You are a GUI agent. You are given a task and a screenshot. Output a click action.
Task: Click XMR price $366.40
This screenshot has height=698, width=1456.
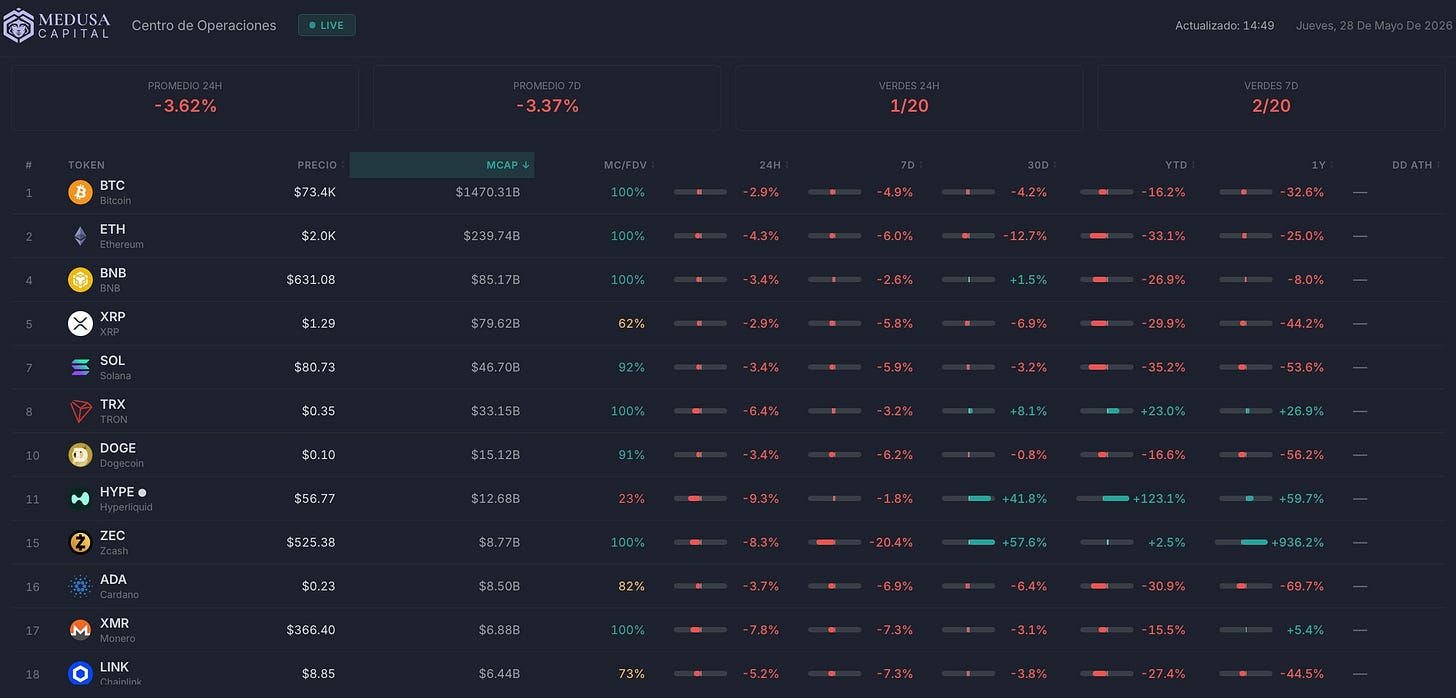(310, 630)
